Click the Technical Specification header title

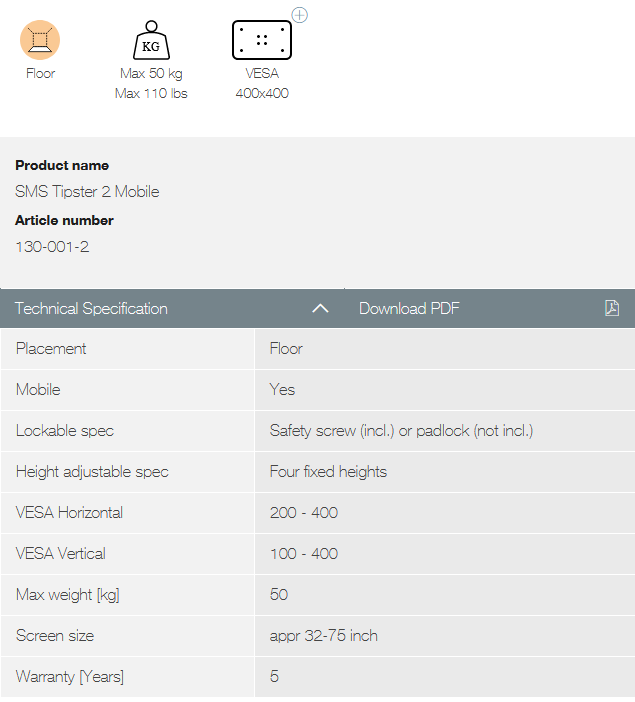pos(91,308)
